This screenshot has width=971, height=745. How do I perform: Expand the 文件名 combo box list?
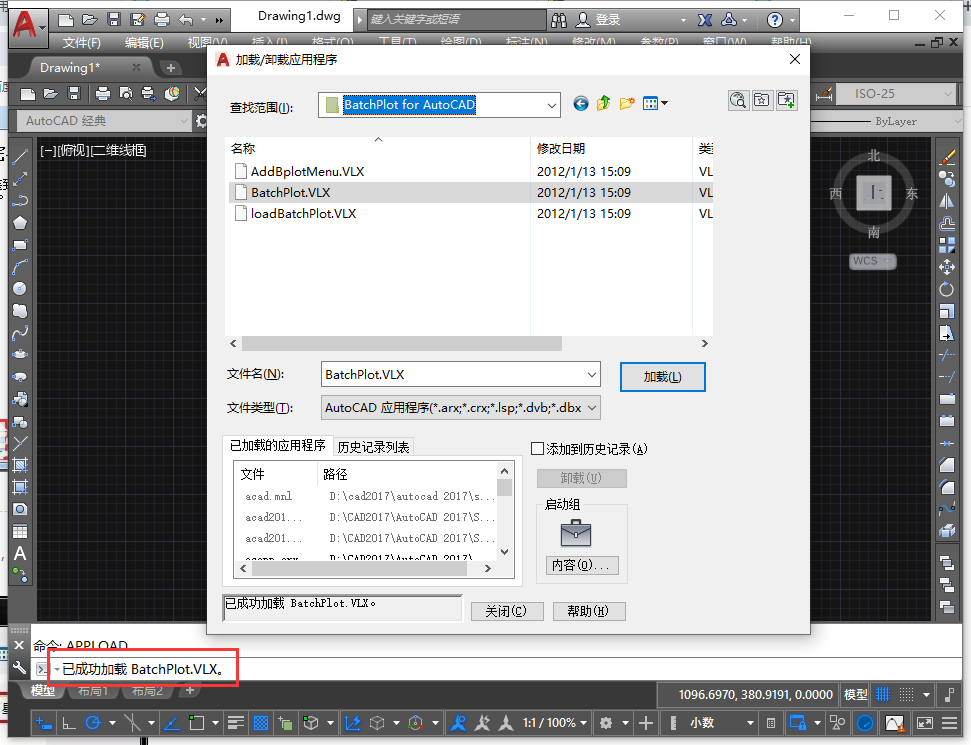point(591,375)
